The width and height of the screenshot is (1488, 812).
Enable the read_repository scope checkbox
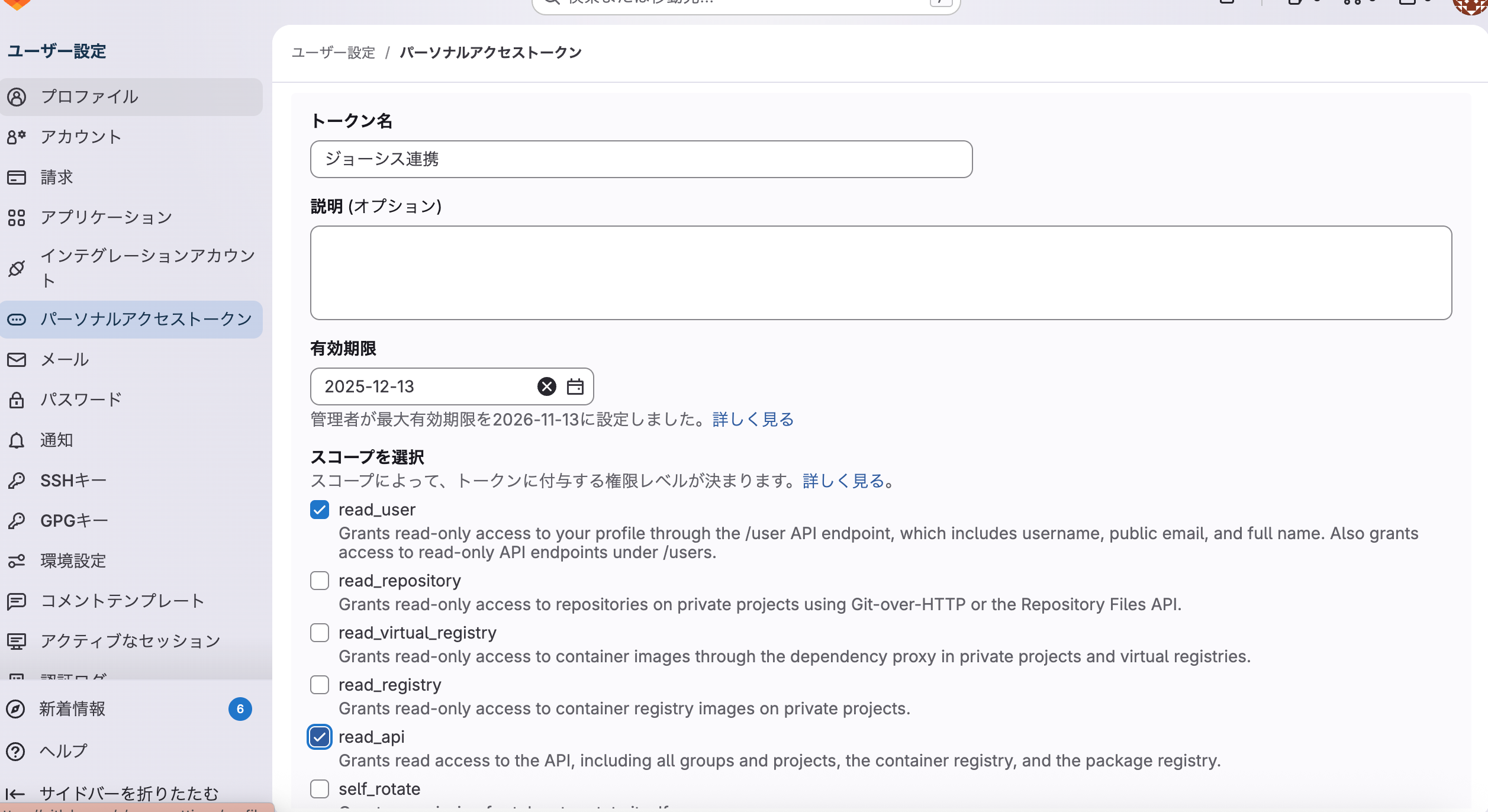[320, 581]
